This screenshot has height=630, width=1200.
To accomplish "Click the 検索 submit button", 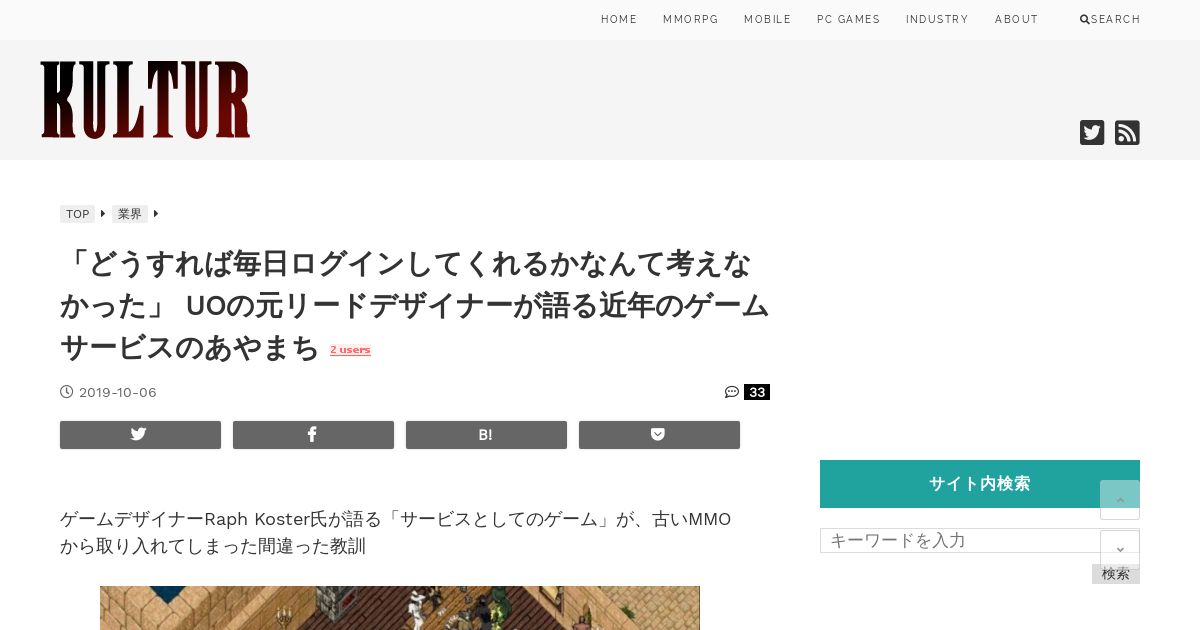I will point(1116,574).
